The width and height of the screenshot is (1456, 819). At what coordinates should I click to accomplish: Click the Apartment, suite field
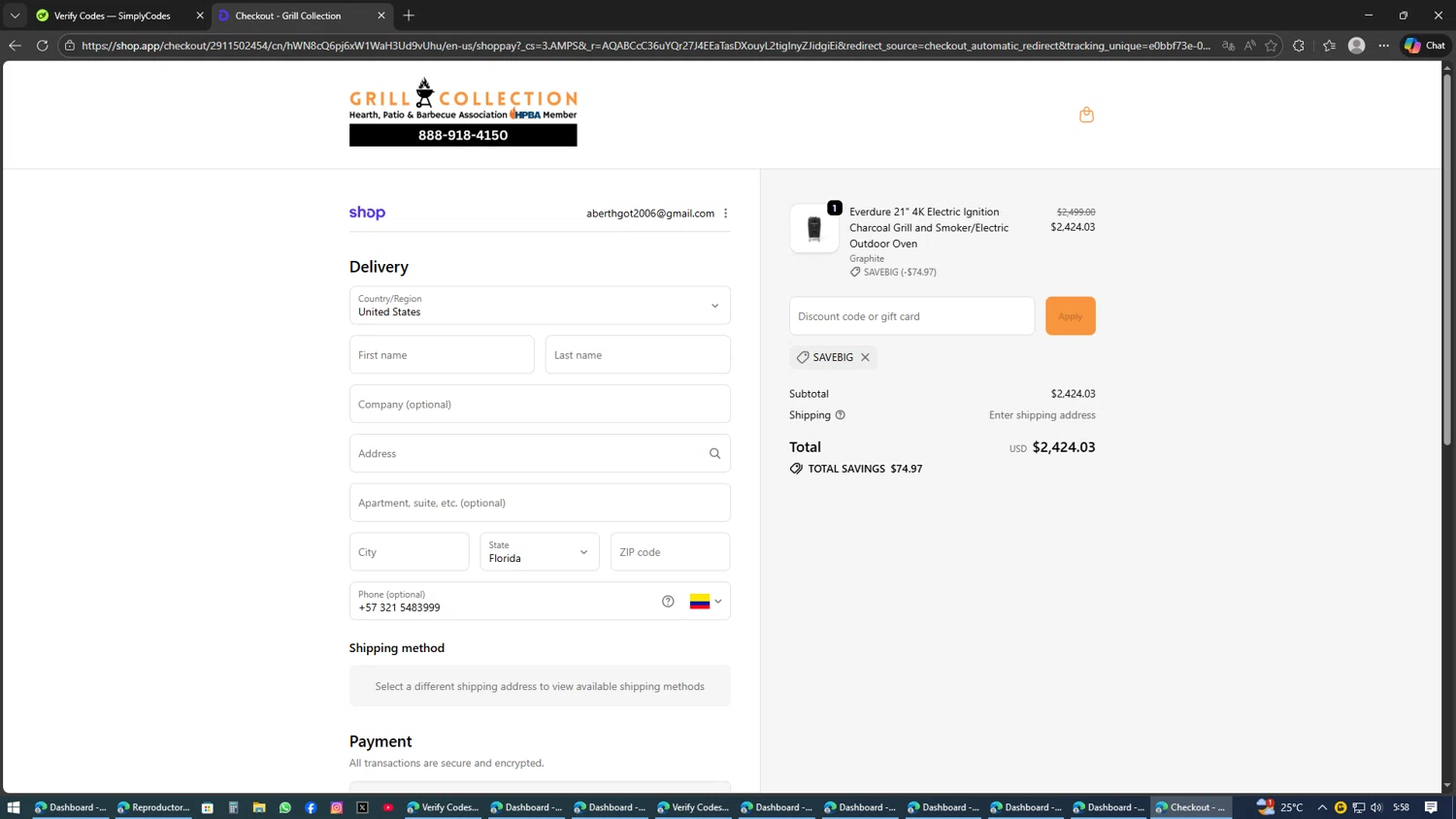click(540, 503)
